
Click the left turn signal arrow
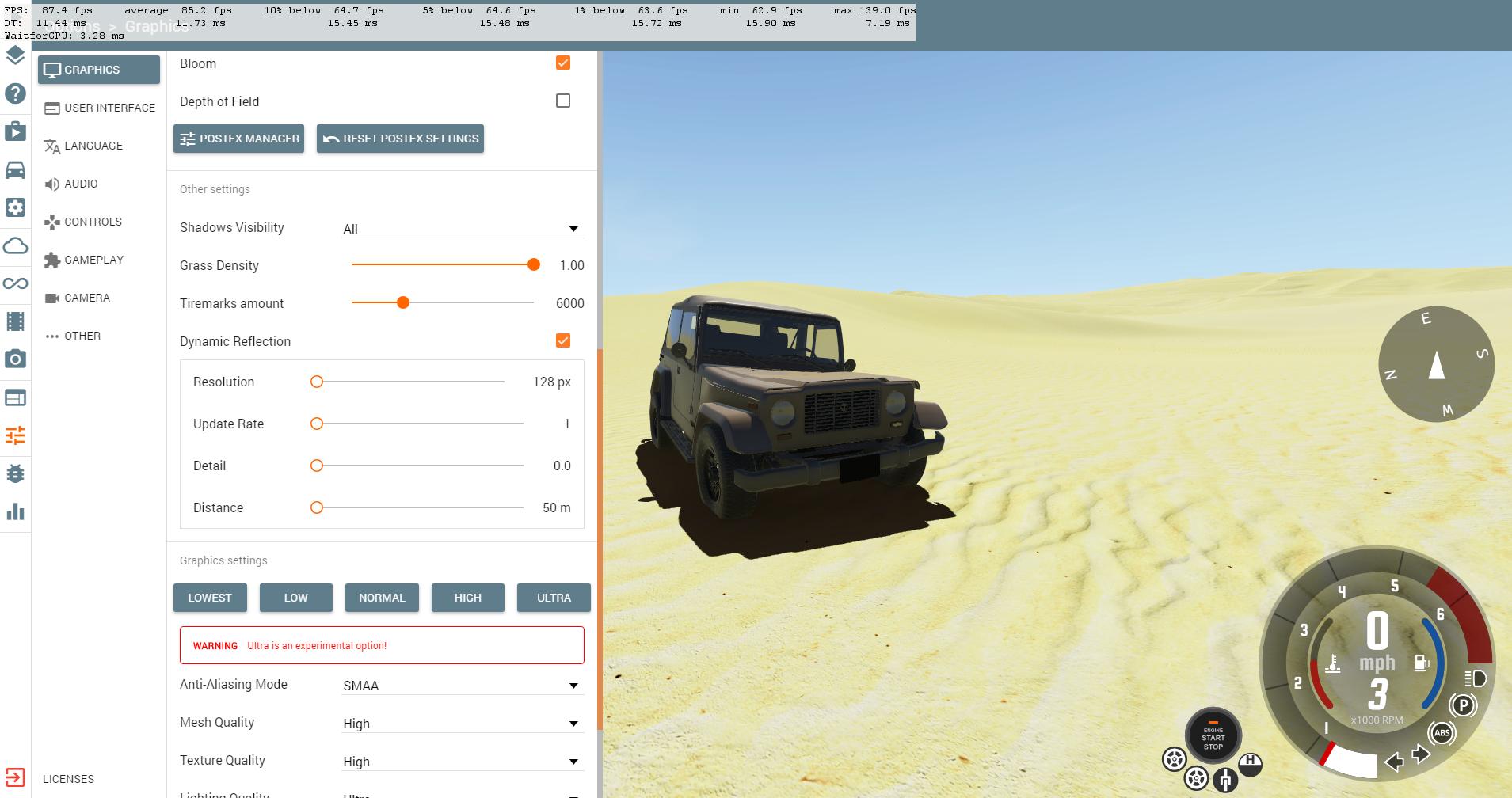point(1394,762)
